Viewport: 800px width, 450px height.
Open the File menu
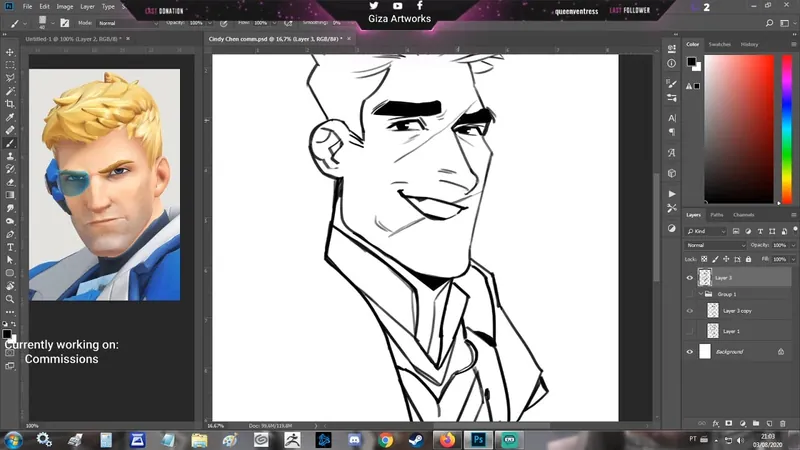(x=28, y=7)
